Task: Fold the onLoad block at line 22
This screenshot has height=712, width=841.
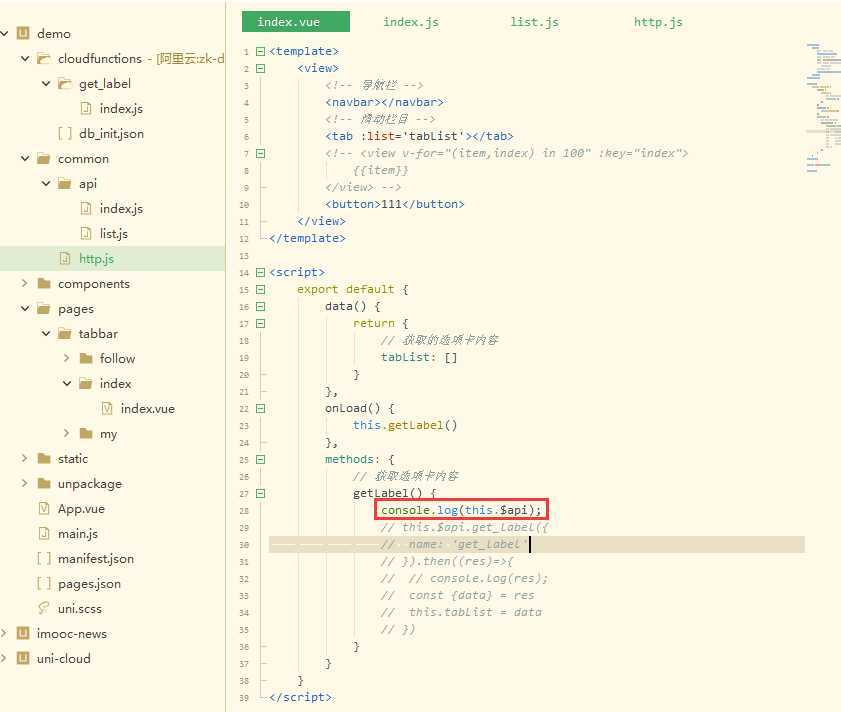Action: tap(260, 409)
